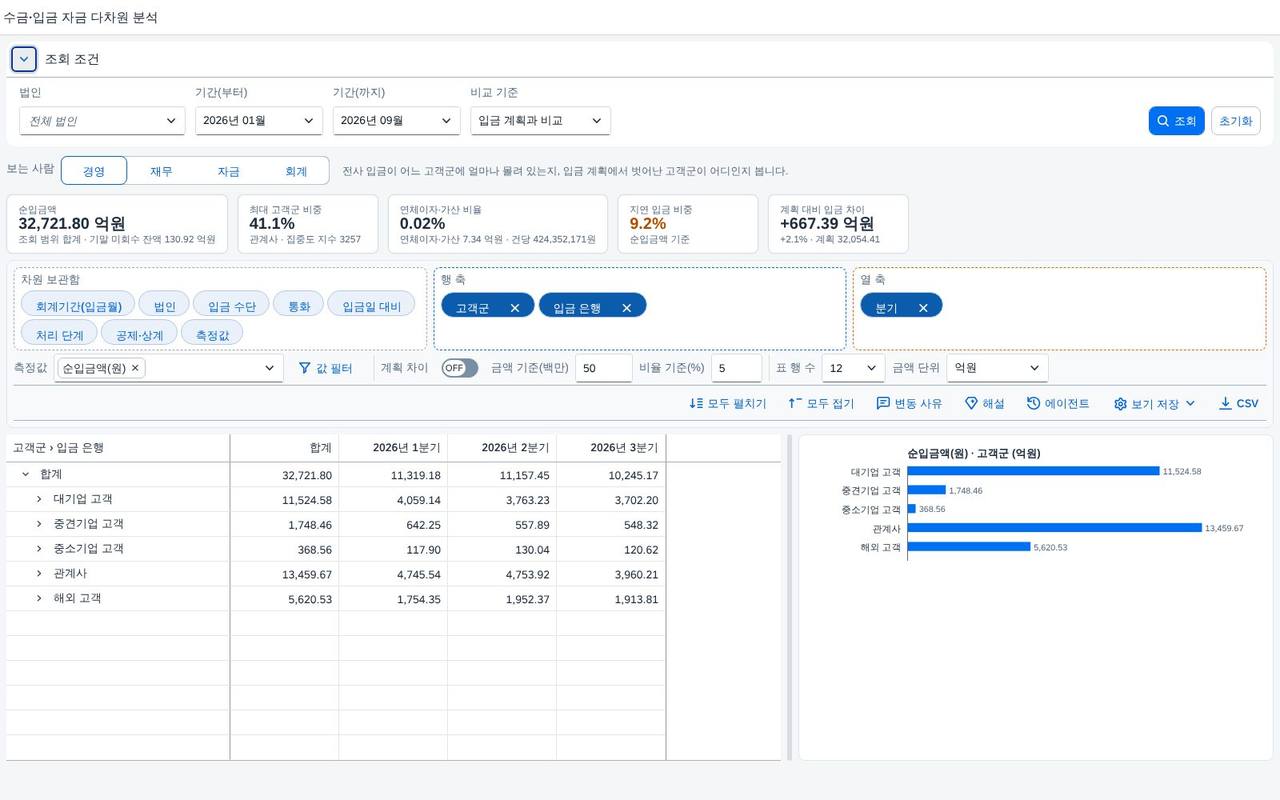Switch to the 재무 viewer tab
This screenshot has width=1280, height=800.
[161, 171]
